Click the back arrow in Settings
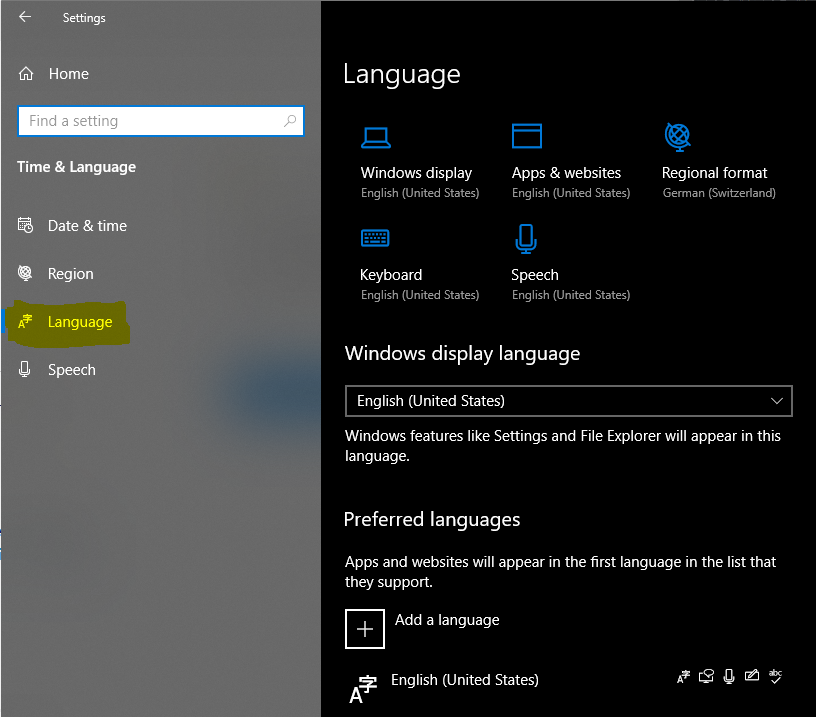Viewport: 816px width, 717px height. (x=24, y=17)
